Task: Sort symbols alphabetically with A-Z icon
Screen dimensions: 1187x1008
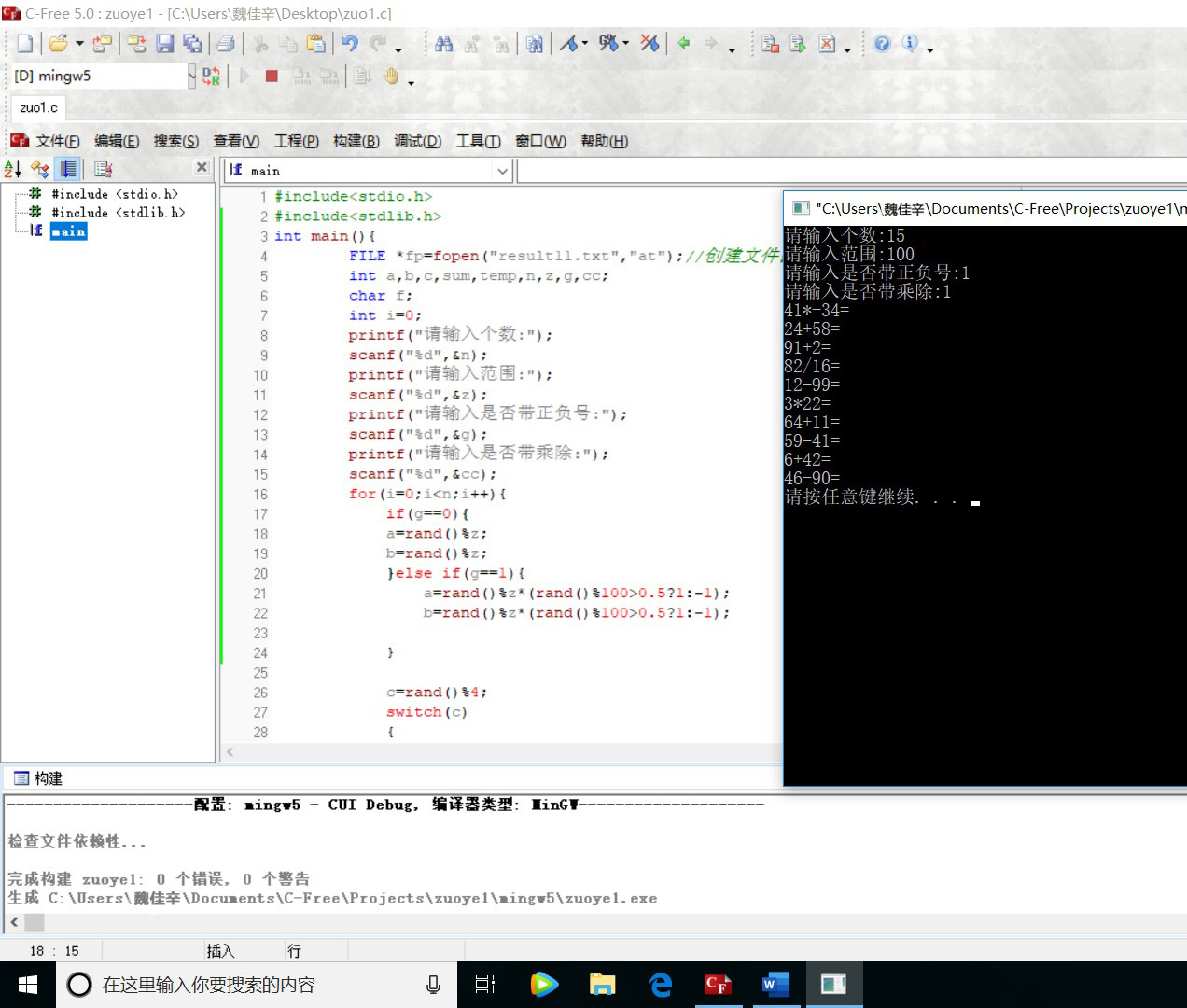Action: [x=13, y=169]
